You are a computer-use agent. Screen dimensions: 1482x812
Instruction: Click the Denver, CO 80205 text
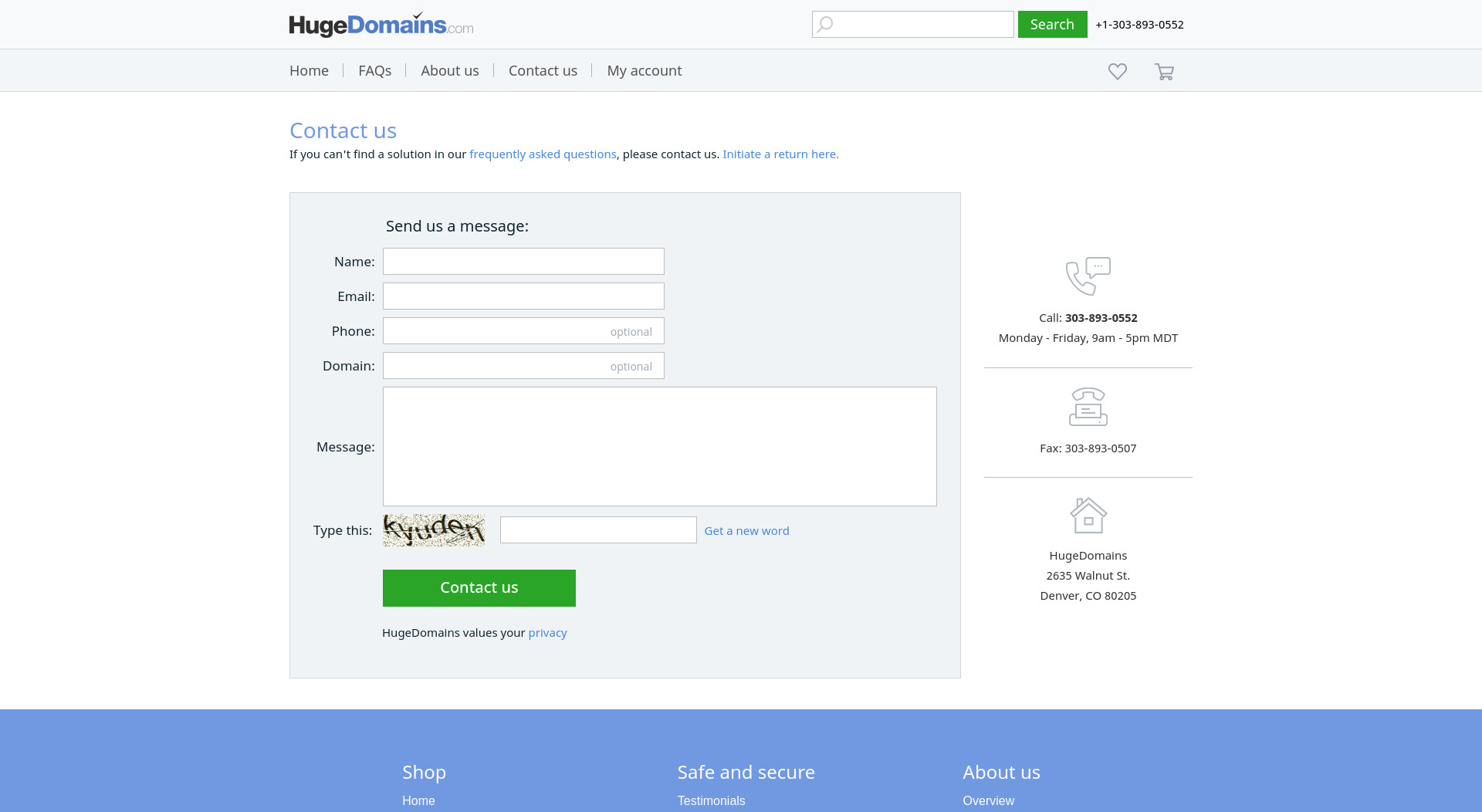(1088, 595)
